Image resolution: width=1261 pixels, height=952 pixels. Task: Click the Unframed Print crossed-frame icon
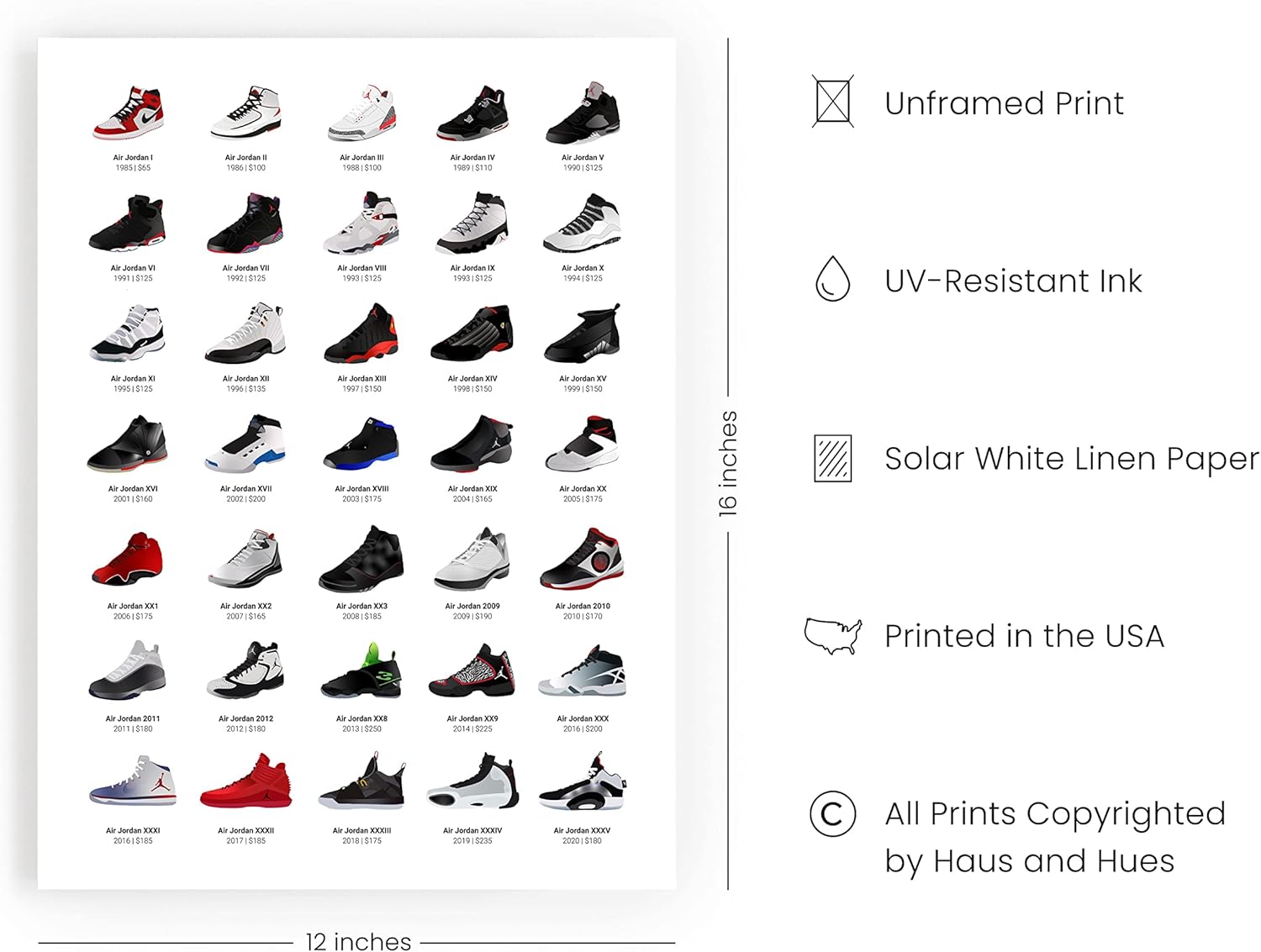832,103
